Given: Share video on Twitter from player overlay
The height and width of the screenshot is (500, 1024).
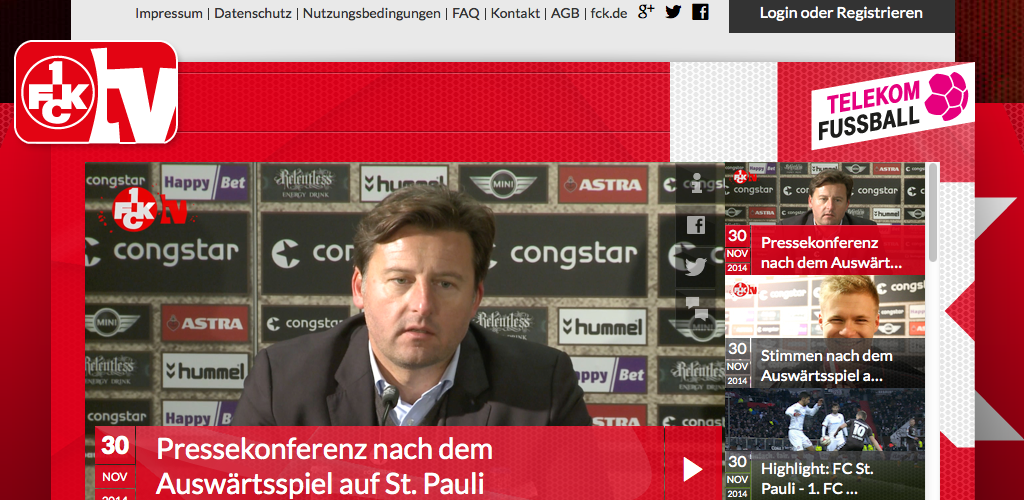Looking at the screenshot, I should 696,267.
